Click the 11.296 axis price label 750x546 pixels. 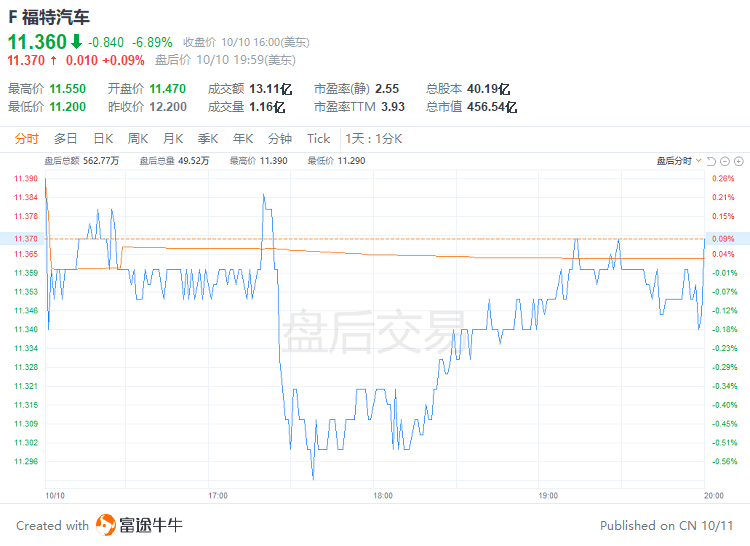pyautogui.click(x=26, y=461)
